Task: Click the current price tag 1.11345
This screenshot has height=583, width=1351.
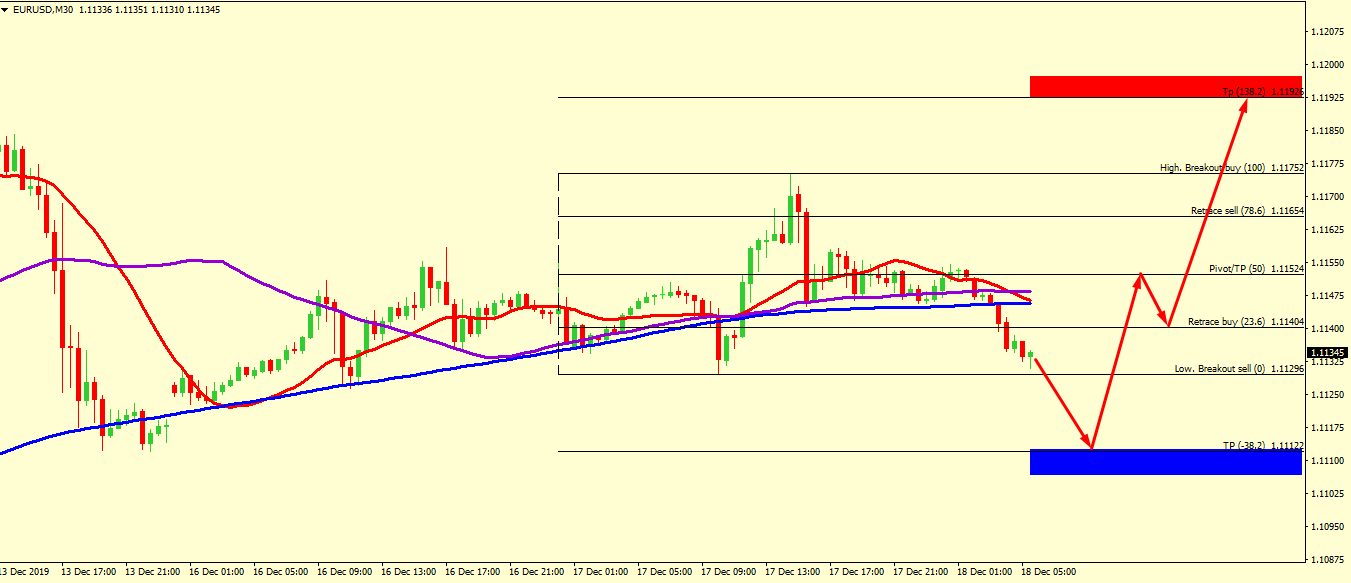Action: 1327,353
